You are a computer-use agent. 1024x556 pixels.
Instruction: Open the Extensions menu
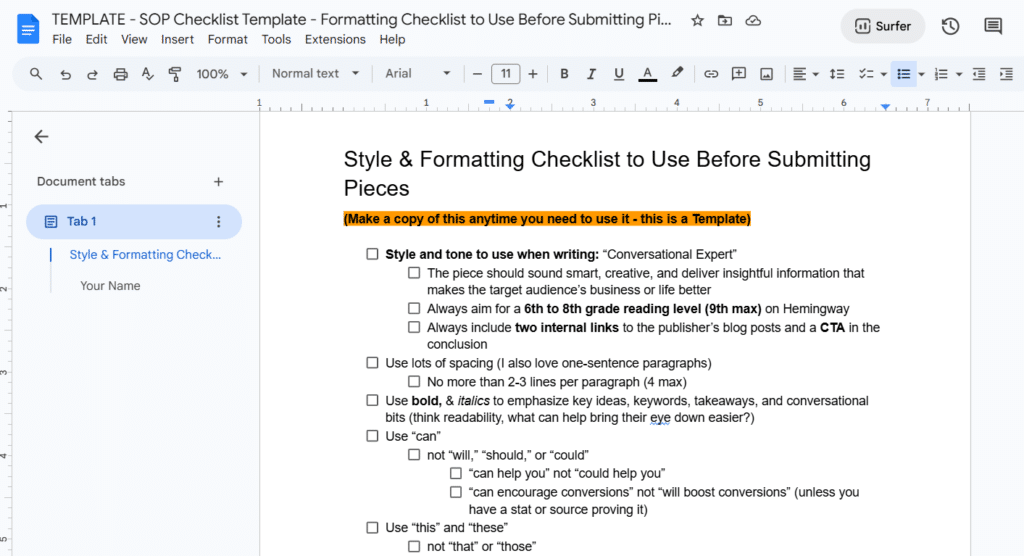tap(335, 39)
